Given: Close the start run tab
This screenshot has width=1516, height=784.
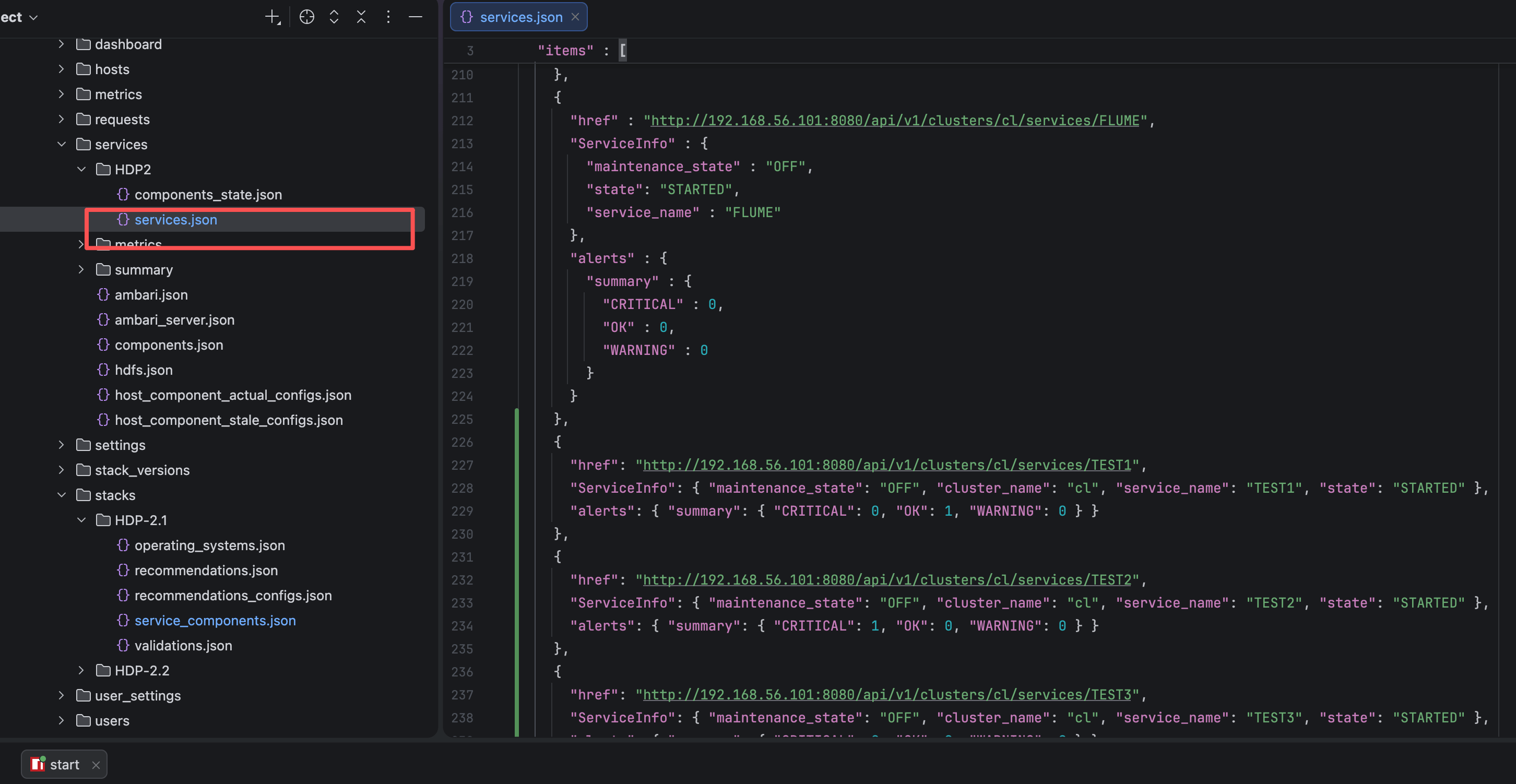Looking at the screenshot, I should [x=96, y=765].
